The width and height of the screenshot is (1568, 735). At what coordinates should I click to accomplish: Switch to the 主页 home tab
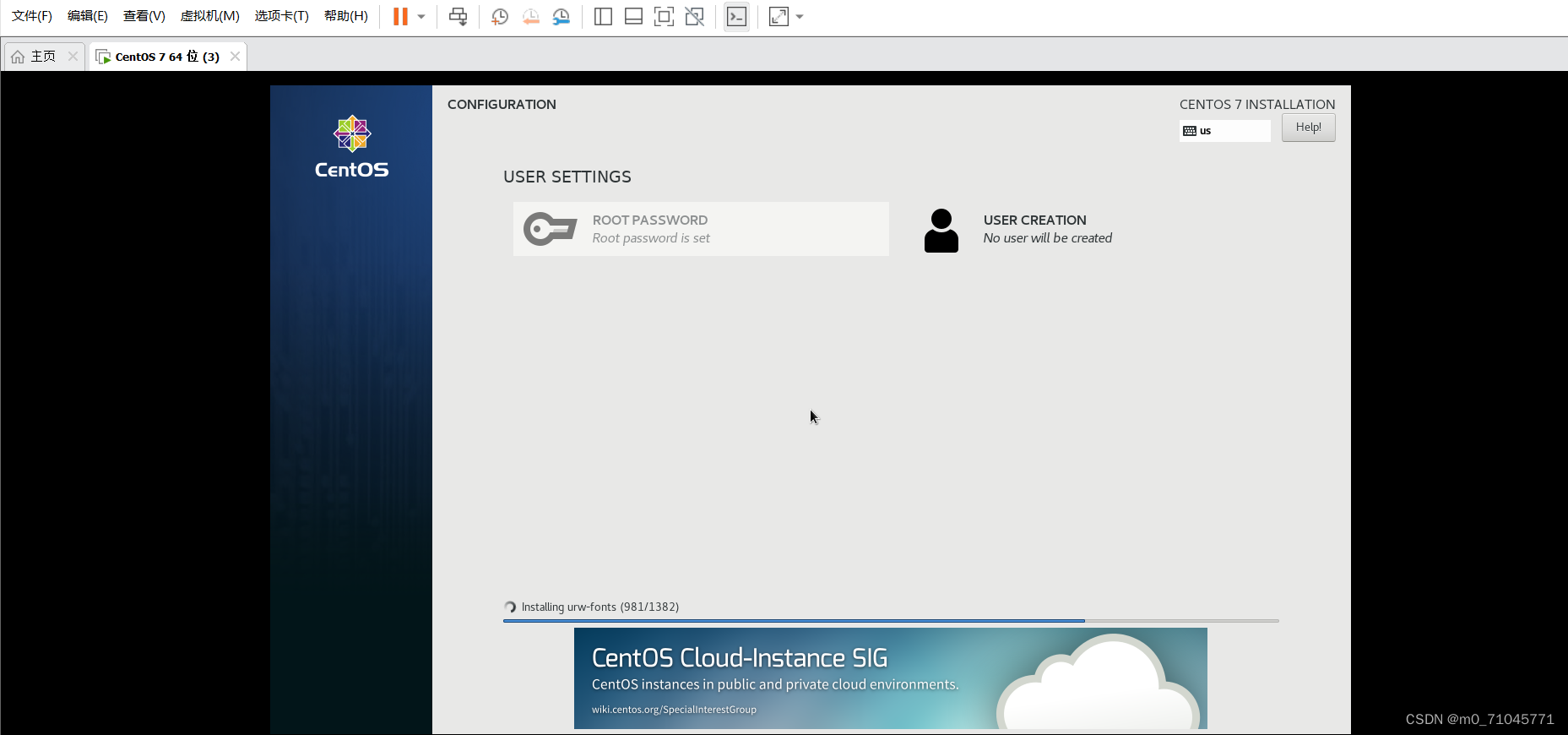click(x=43, y=57)
